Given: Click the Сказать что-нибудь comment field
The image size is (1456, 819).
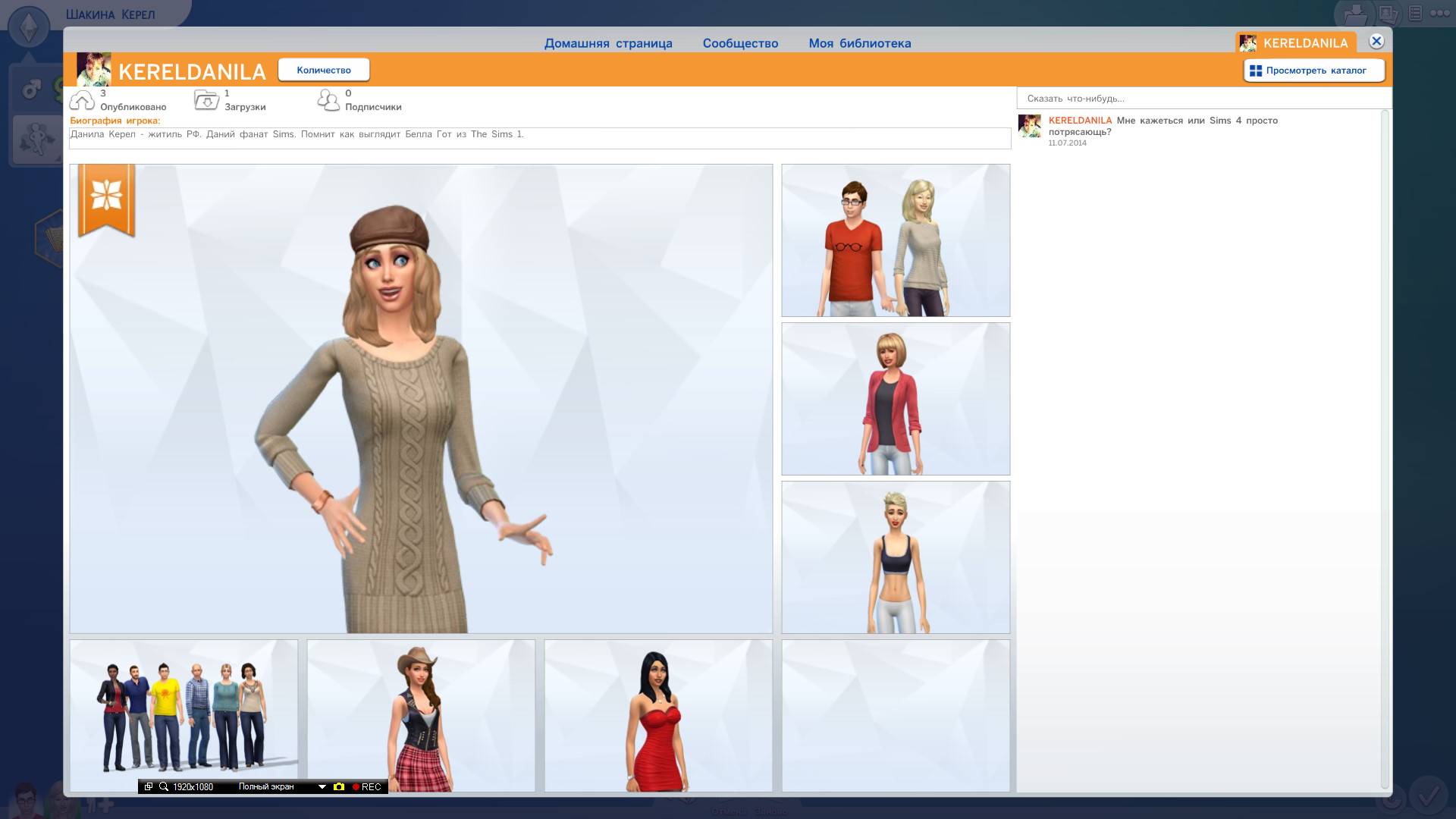Looking at the screenshot, I should [1202, 99].
